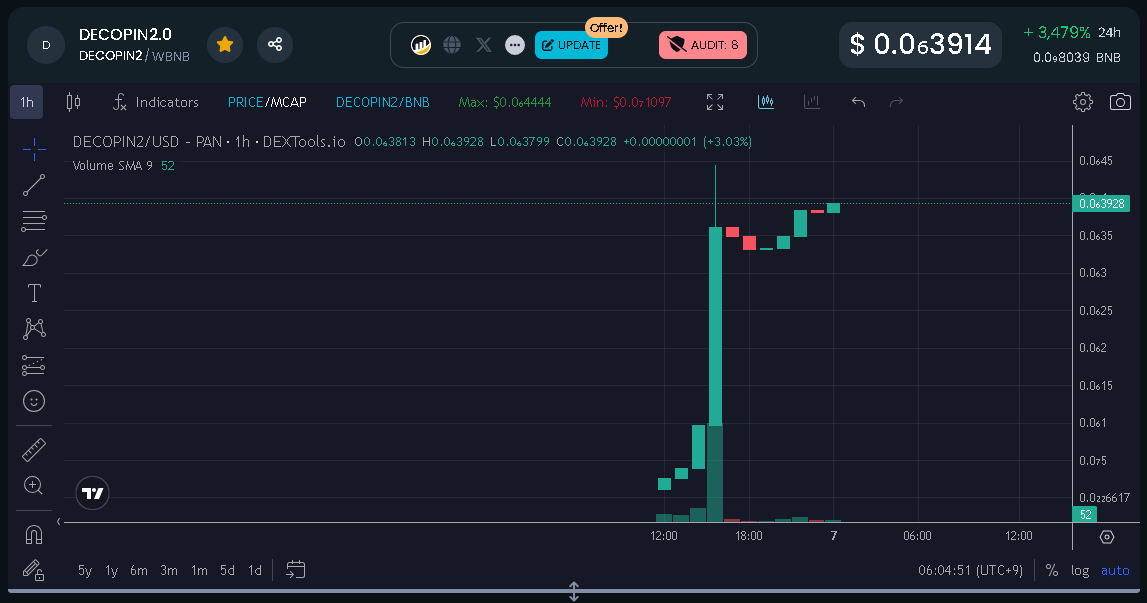Open the 1h timeframe selector
The width and height of the screenshot is (1147, 603).
26,101
